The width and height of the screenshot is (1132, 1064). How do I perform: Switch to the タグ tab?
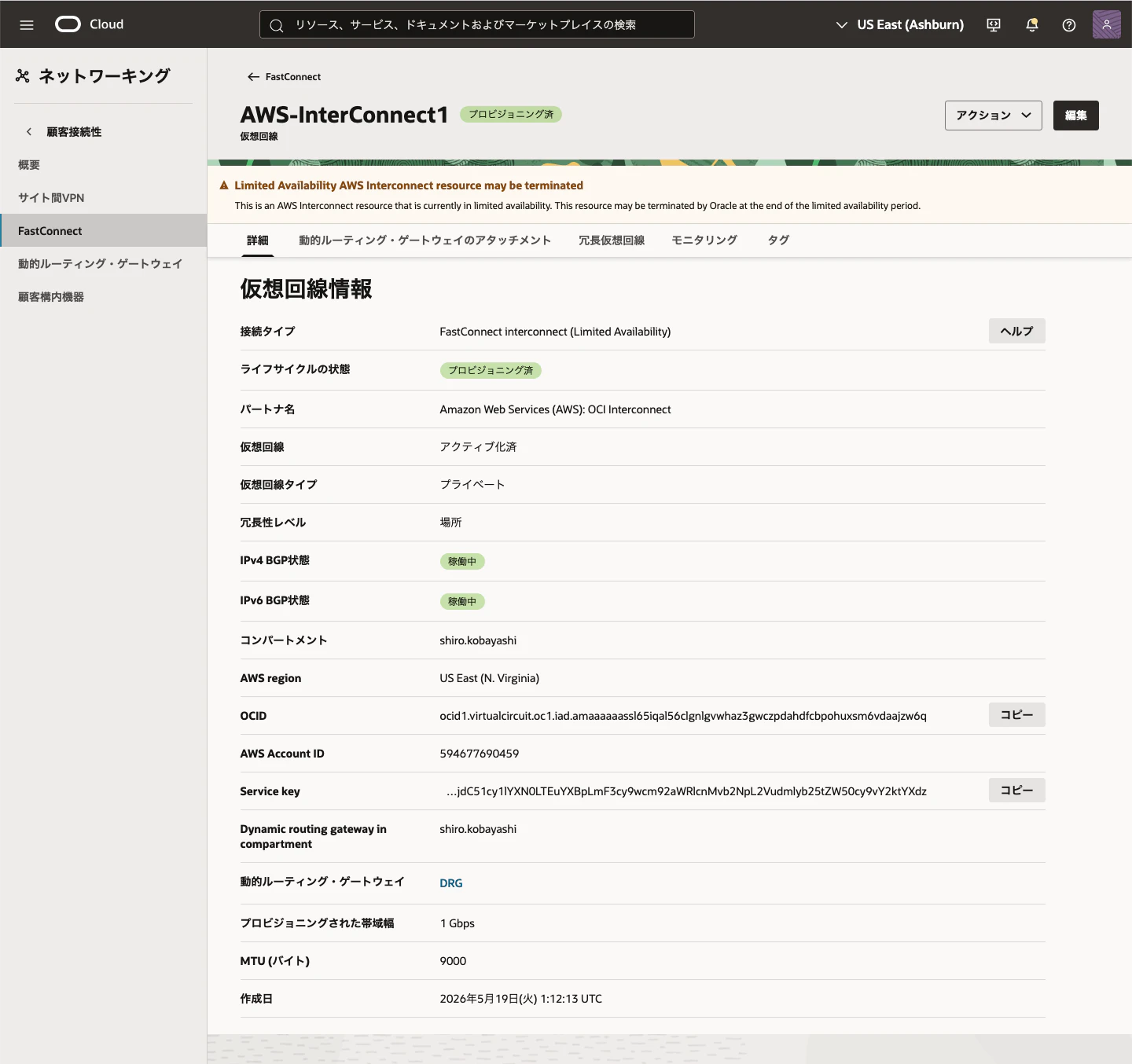(778, 240)
